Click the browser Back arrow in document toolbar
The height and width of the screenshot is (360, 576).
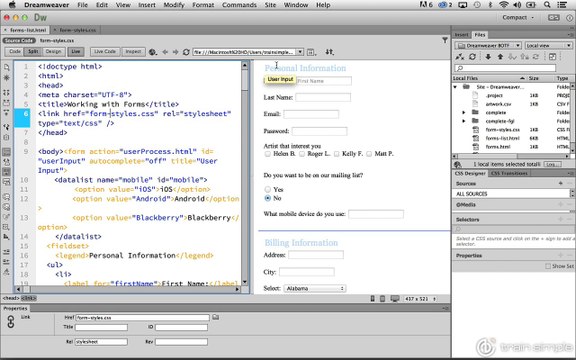(x=165, y=52)
